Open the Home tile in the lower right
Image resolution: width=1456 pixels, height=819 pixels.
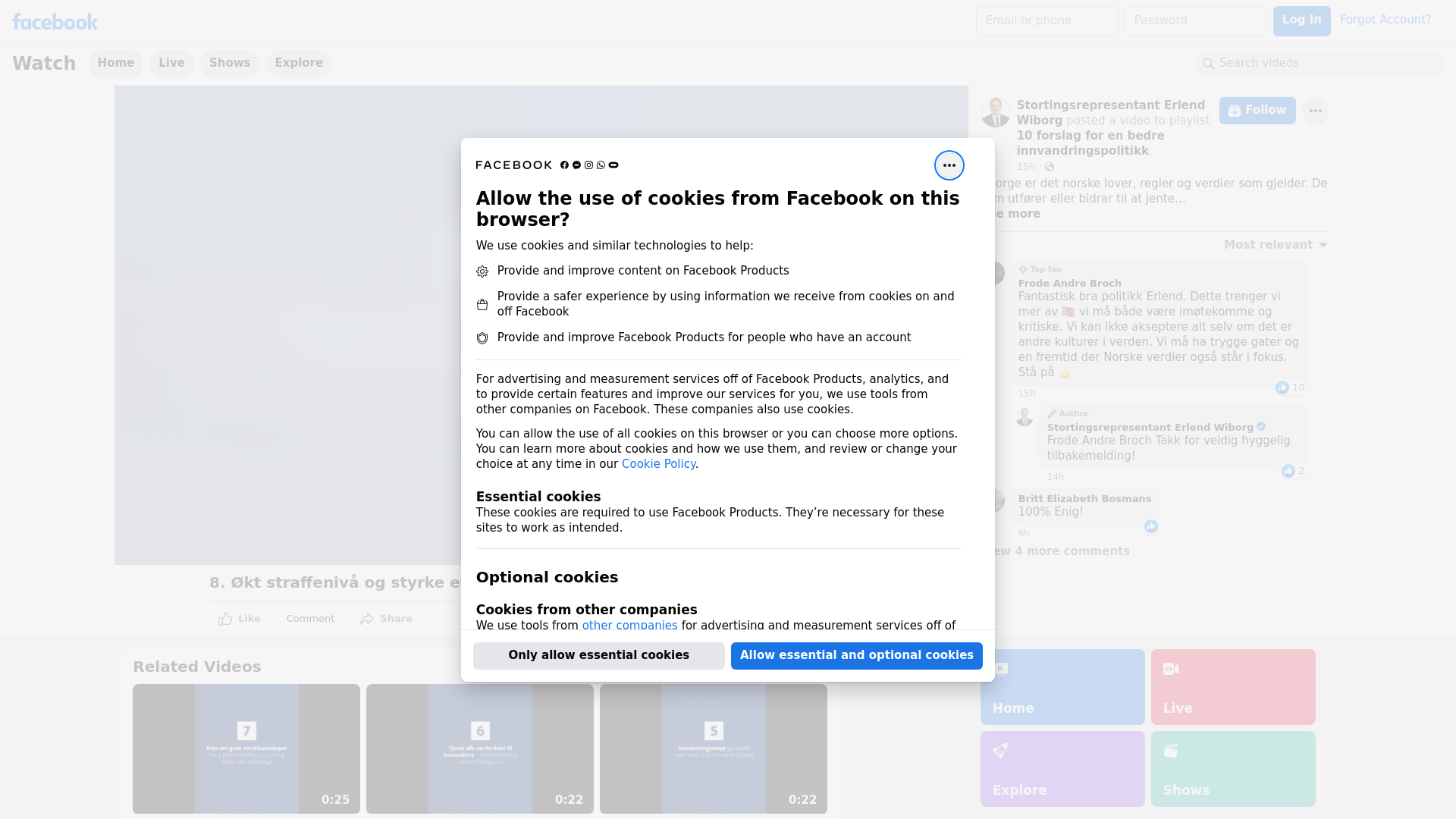point(1062,687)
